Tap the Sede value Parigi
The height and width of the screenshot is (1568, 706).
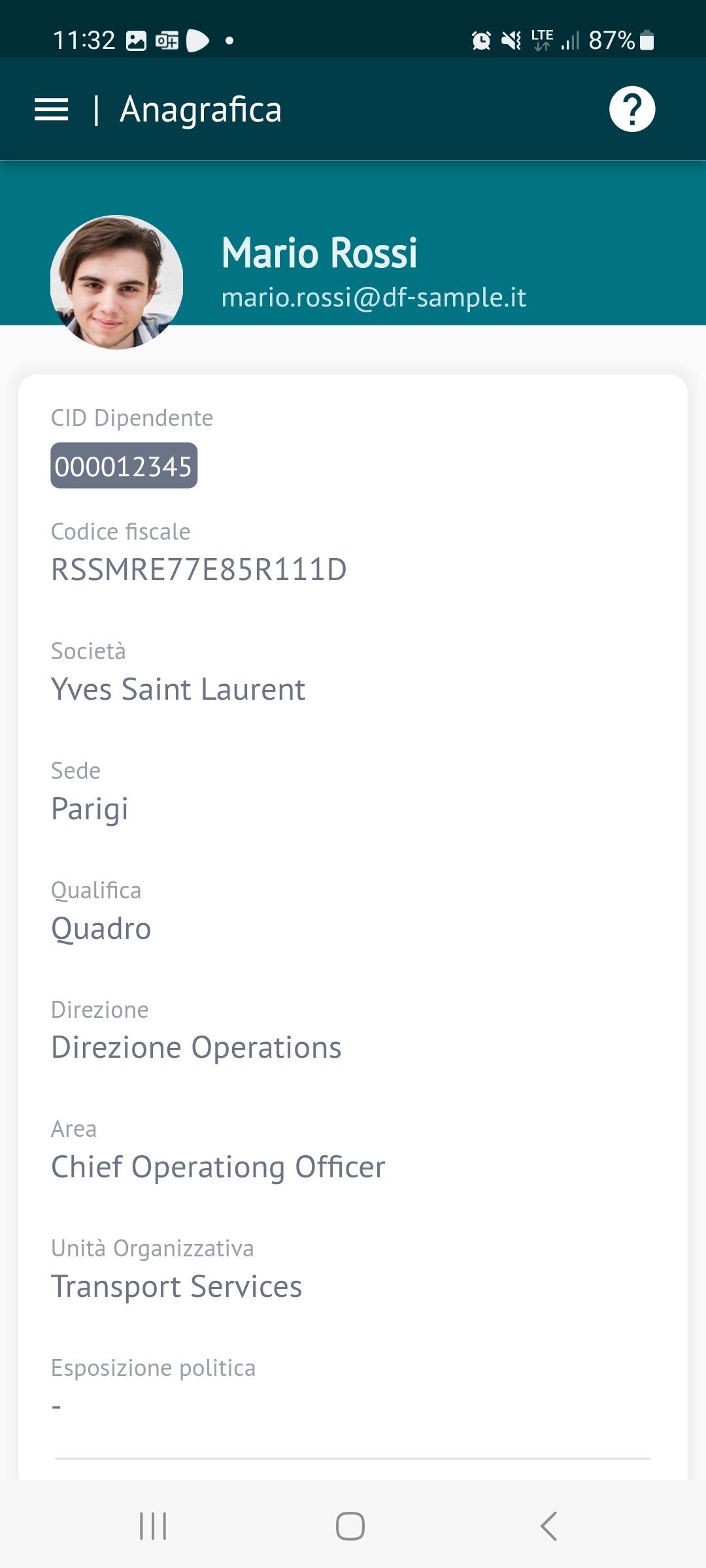90,809
